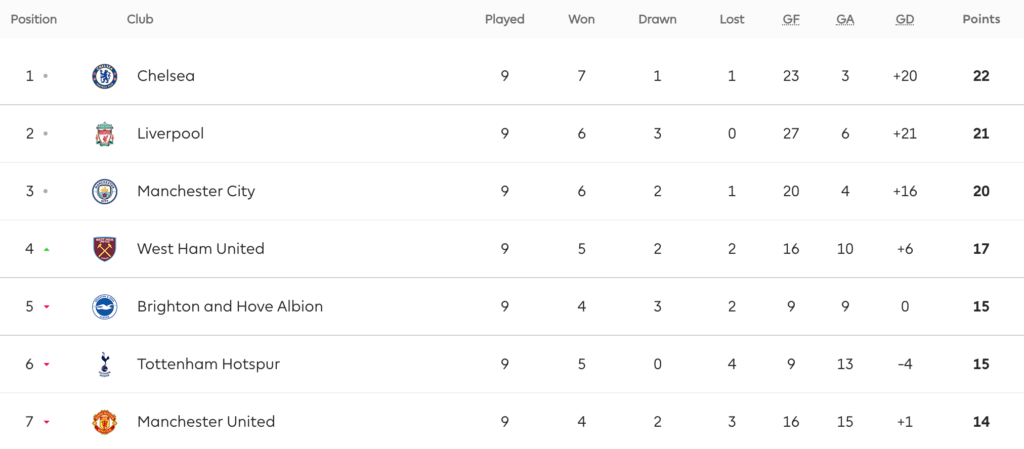1024x449 pixels.
Task: Click Brighton's red down-arrow movement indicator
Action: coord(46,307)
